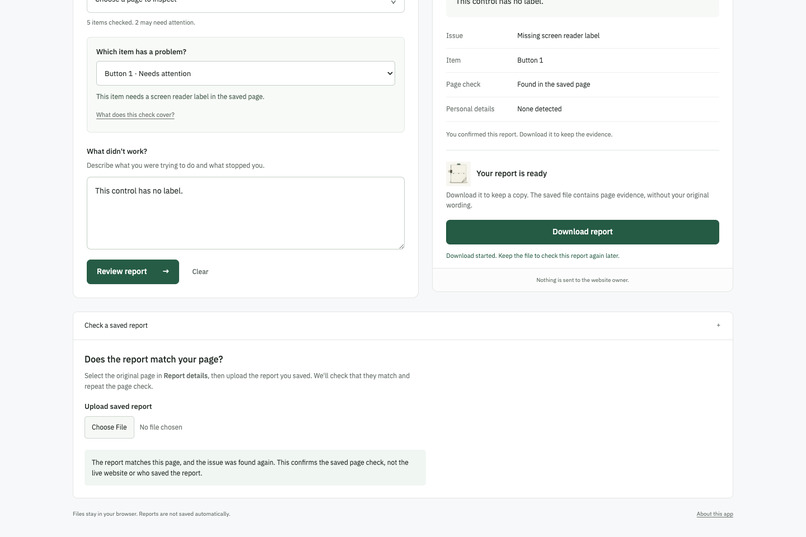Click the Review report button
Screen dimensions: 806x537
click(133, 271)
